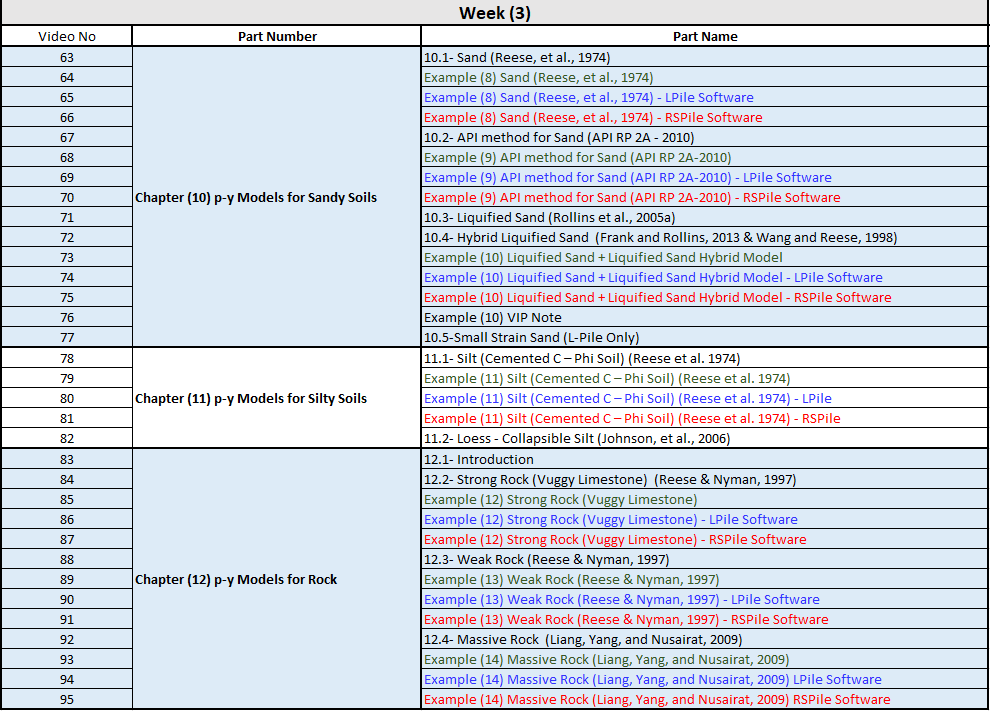
Task: Select 10.5-Small Strain Sand (L-Pile Only)
Action: pyautogui.click(x=531, y=337)
